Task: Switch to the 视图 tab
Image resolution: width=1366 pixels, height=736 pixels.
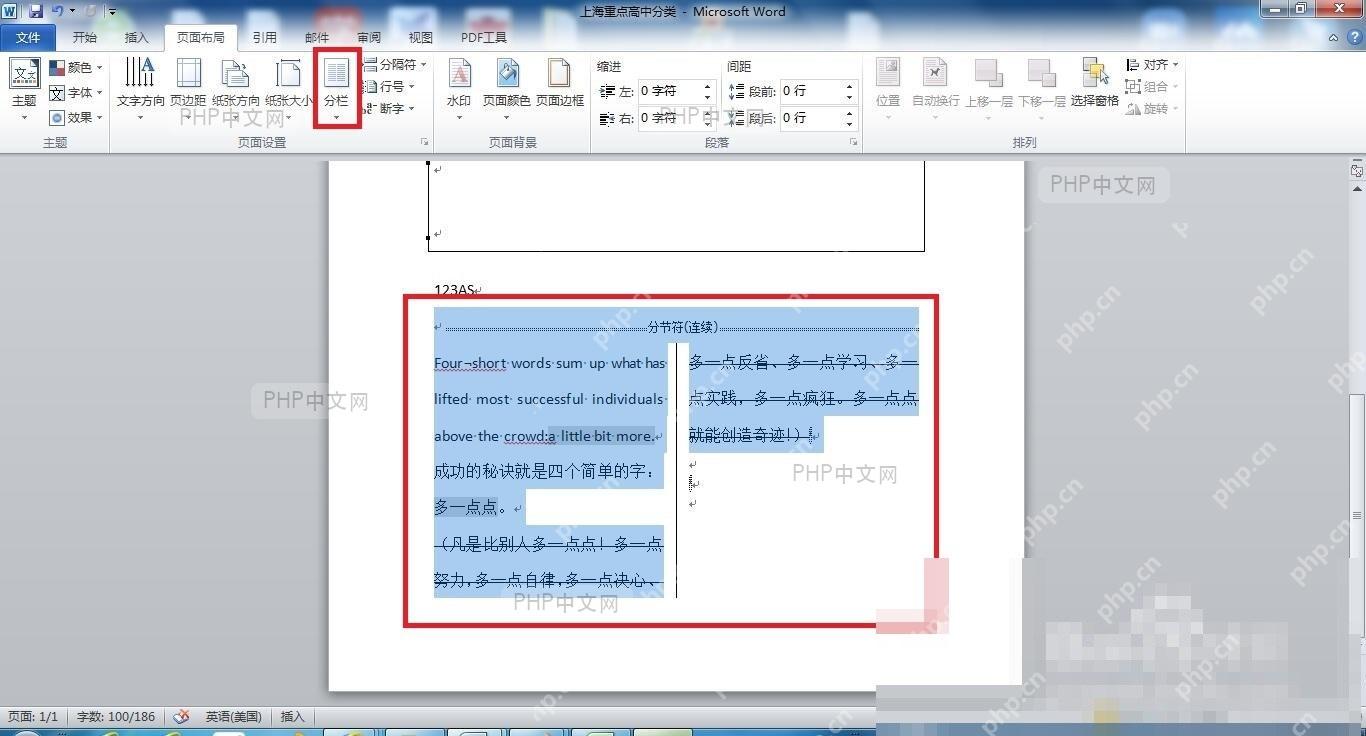Action: tap(421, 38)
